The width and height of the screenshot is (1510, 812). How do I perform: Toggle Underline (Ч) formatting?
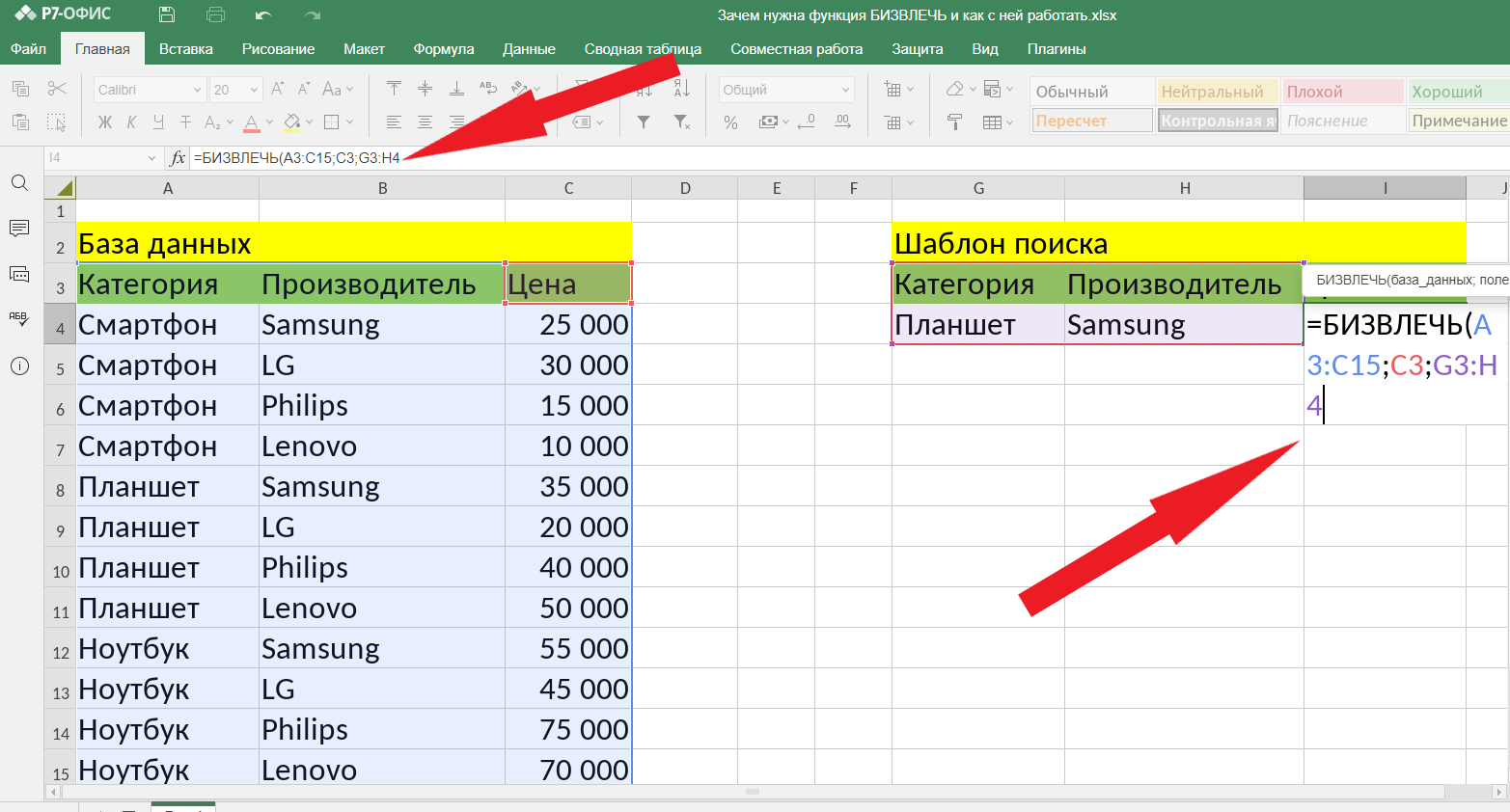158,122
